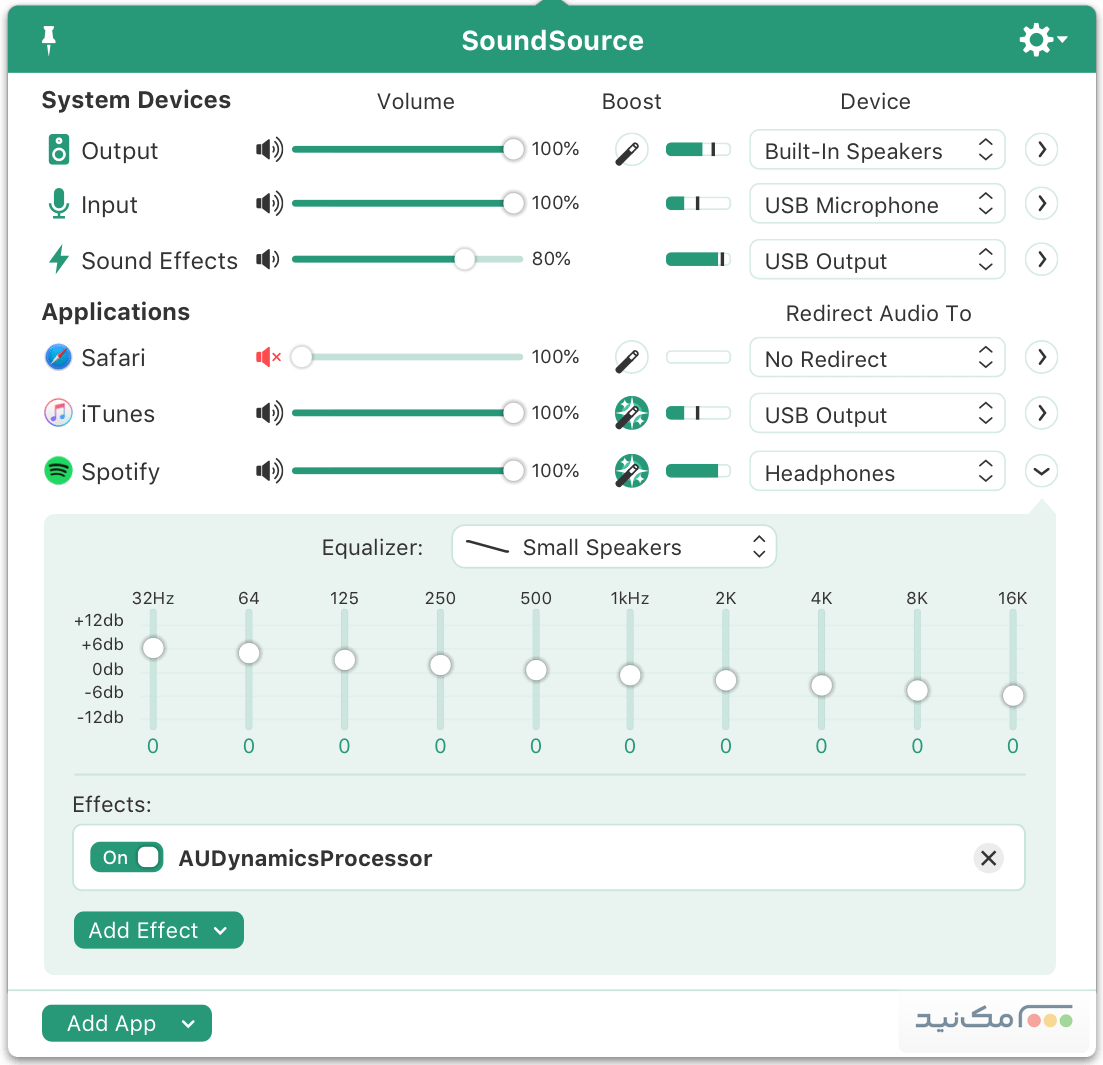This screenshot has height=1065, width=1103.
Task: Click the Boost pencil icon for Output
Action: tap(630, 149)
